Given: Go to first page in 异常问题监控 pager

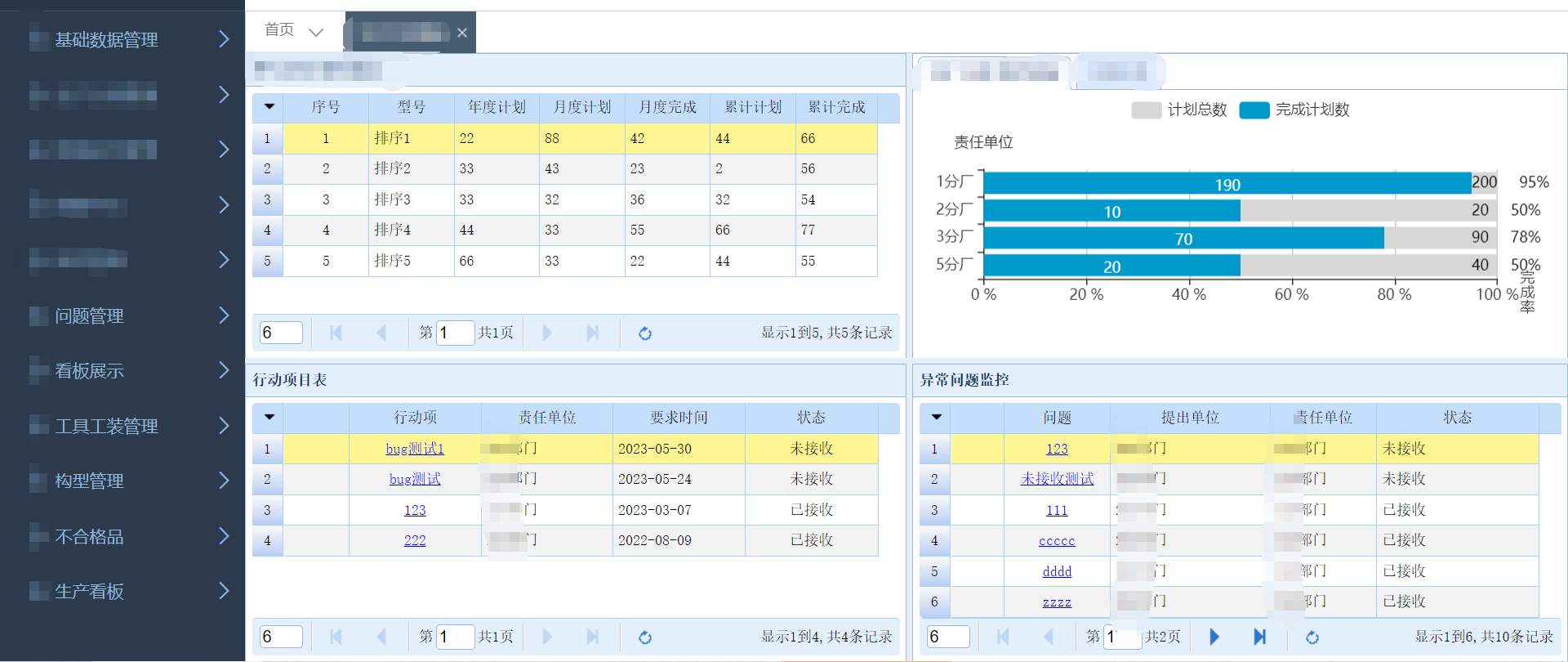Looking at the screenshot, I should pyautogui.click(x=1003, y=637).
